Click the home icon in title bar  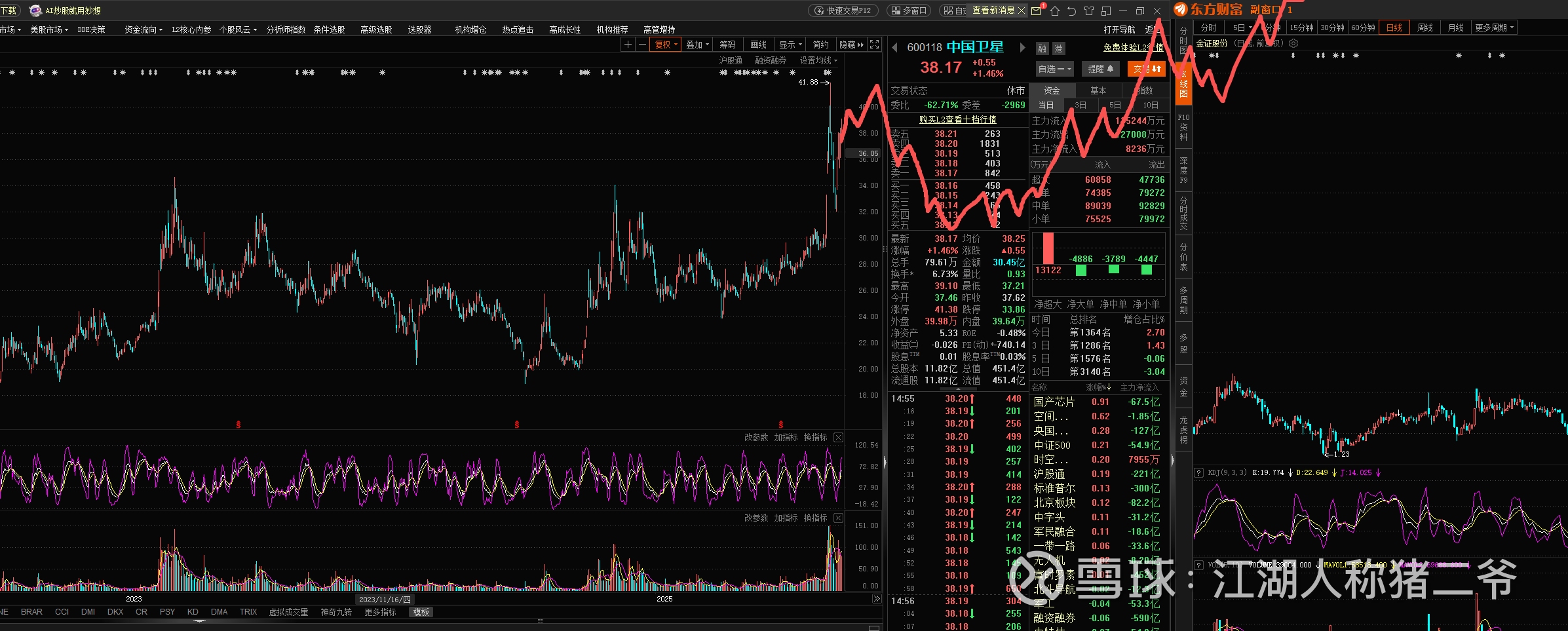pyautogui.click(x=1054, y=10)
